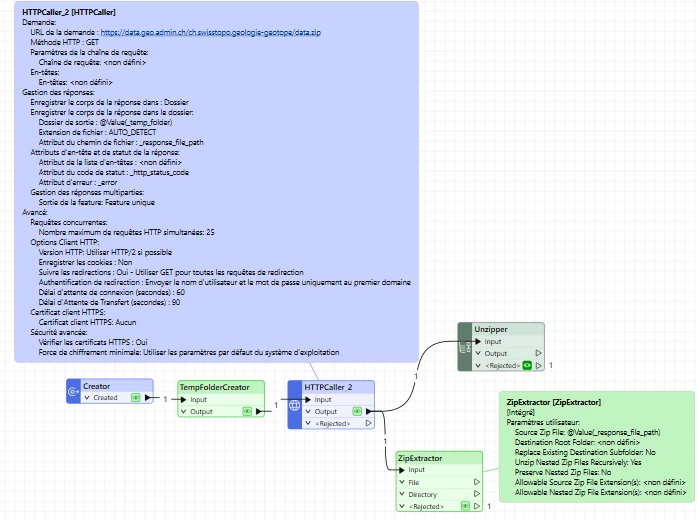697x520 pixels.
Task: Click 'Extension de fichier : AUTO_DETECT' line
Action: [97, 132]
